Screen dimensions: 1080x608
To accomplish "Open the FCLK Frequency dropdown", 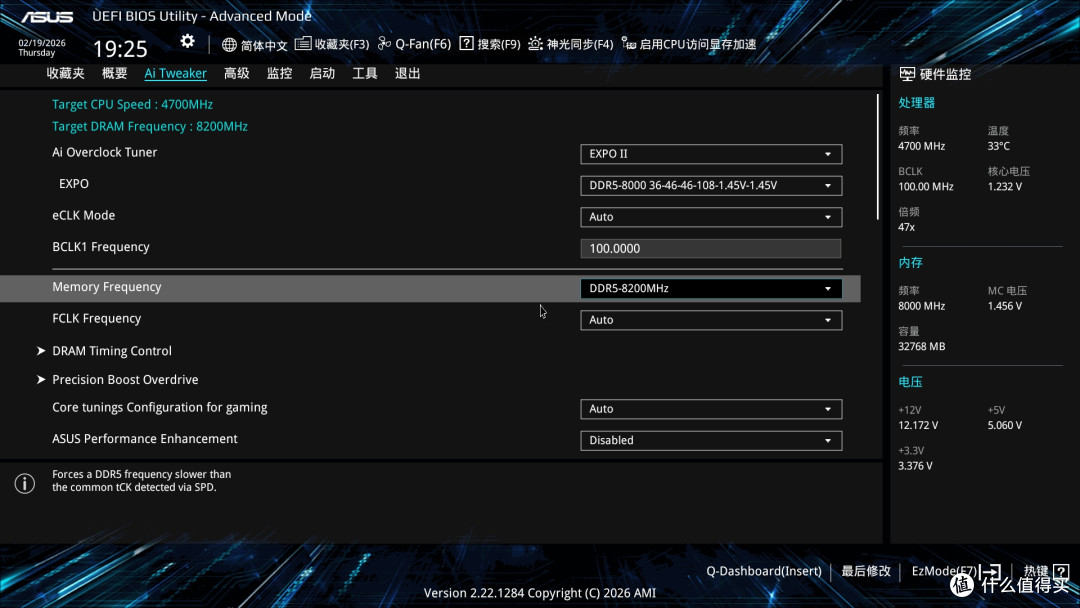I will tap(711, 320).
